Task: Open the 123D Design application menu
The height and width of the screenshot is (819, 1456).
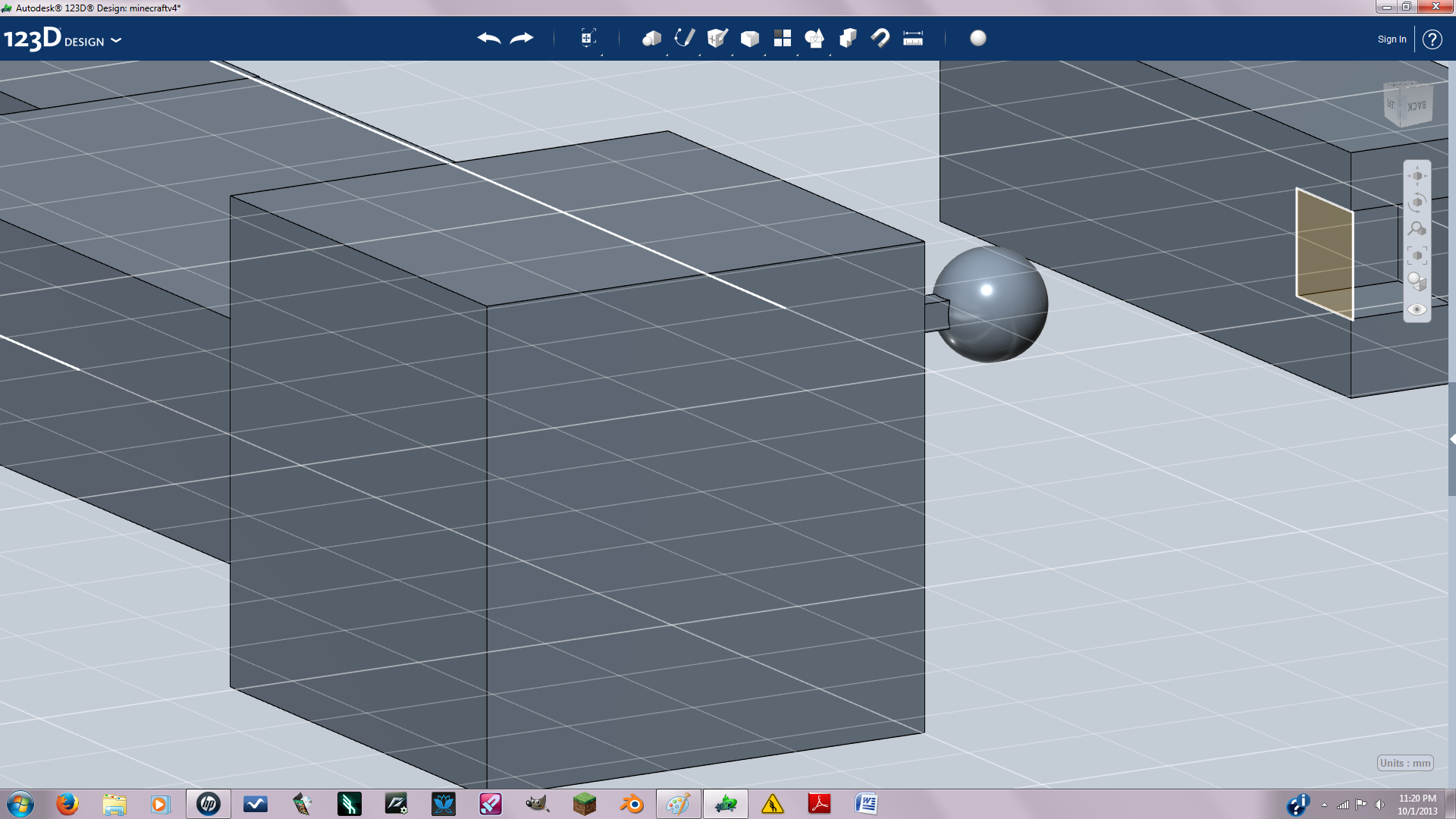Action: pos(62,39)
